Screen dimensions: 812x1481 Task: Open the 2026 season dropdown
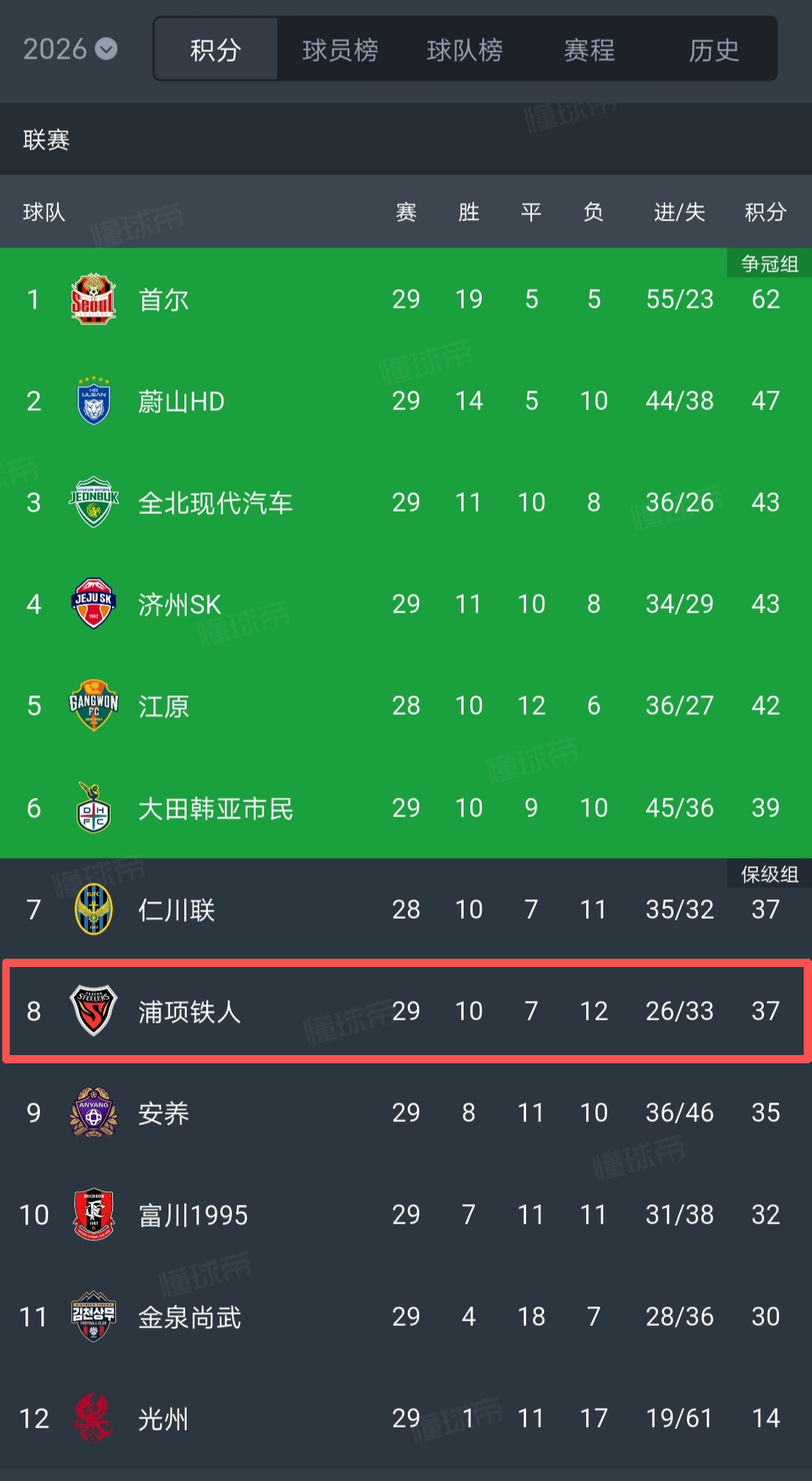(70, 50)
